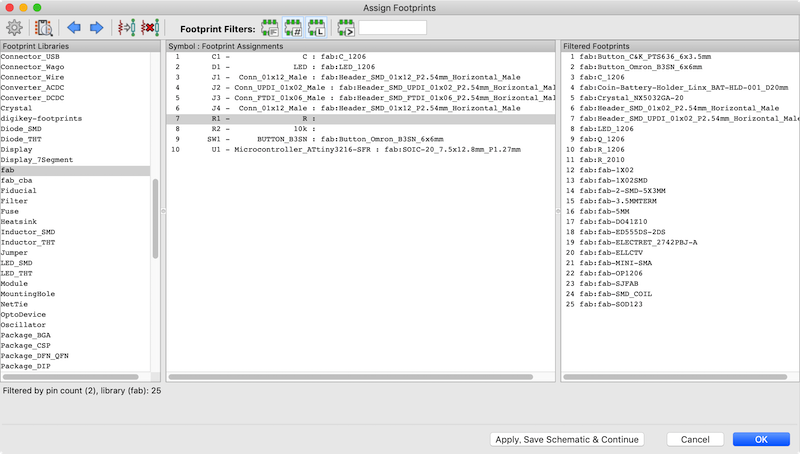Screen dimensions: 800x454
Task: Toggle filter by pin count
Action: tap(293, 28)
